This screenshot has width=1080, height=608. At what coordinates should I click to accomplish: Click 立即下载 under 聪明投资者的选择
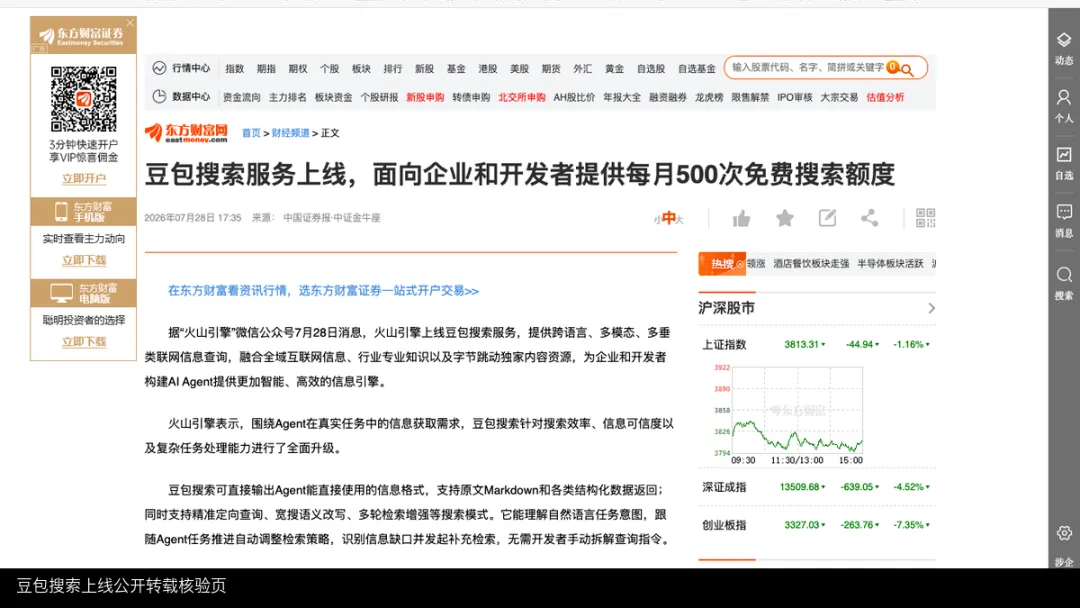(83, 342)
